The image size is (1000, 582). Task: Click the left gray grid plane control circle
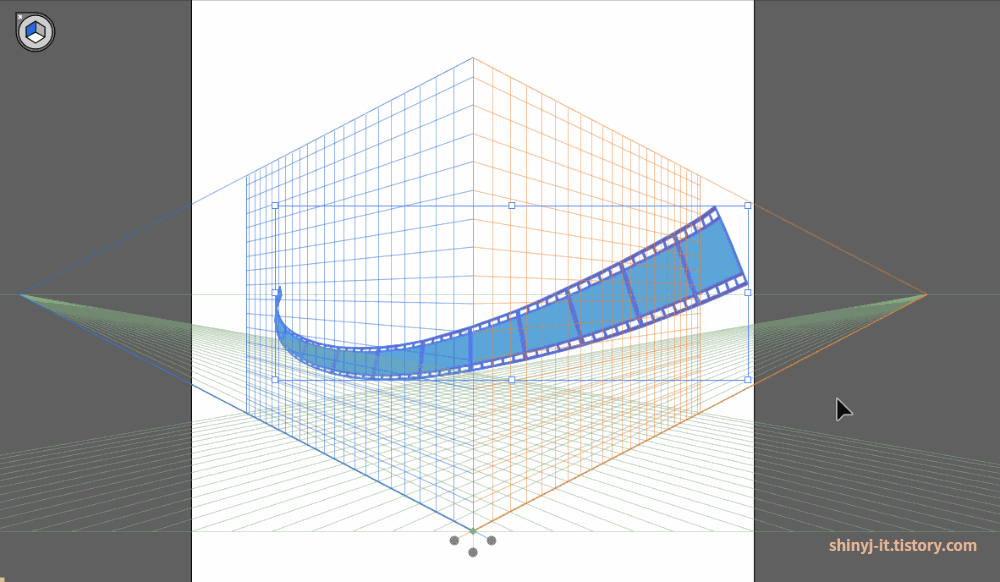[454, 541]
